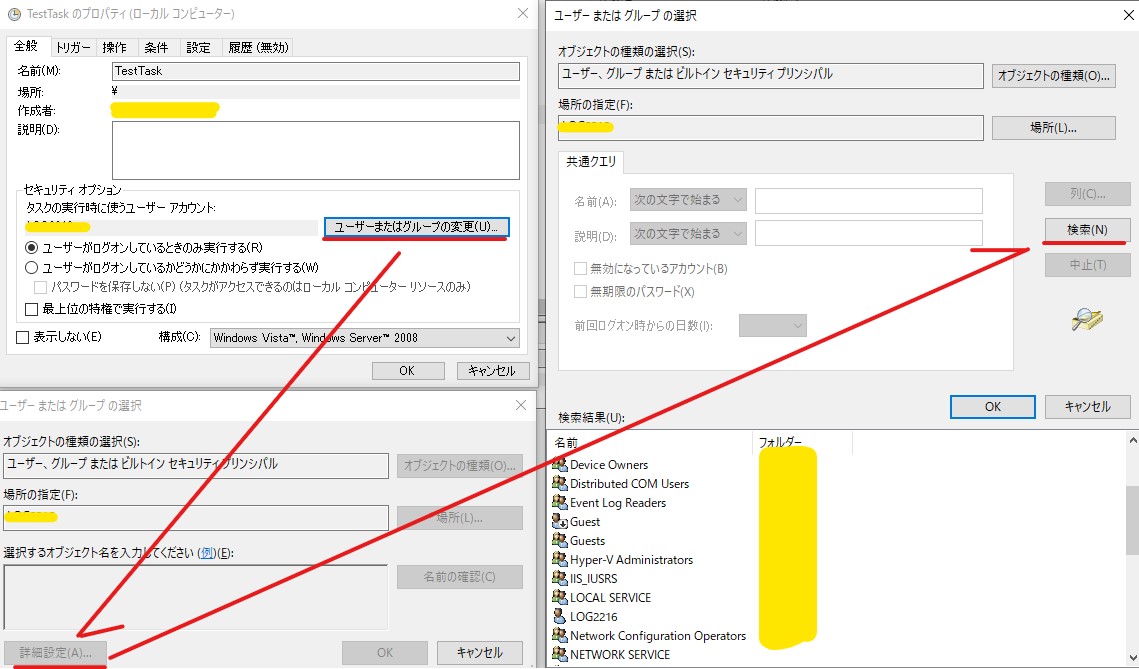This screenshot has height=669, width=1139.
Task: Open the 前回ログオン時からの日数 dropdown
Action: pyautogui.click(x=773, y=325)
